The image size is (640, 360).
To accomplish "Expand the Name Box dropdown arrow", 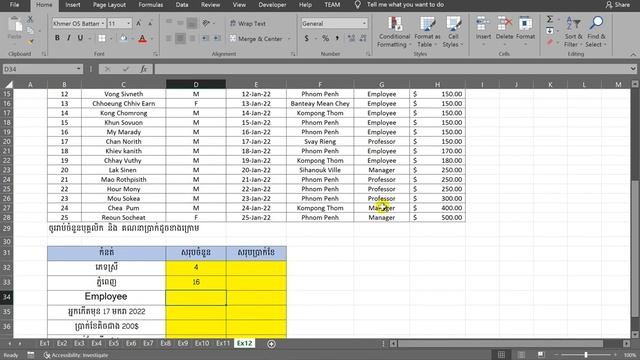I will pyautogui.click(x=78, y=69).
